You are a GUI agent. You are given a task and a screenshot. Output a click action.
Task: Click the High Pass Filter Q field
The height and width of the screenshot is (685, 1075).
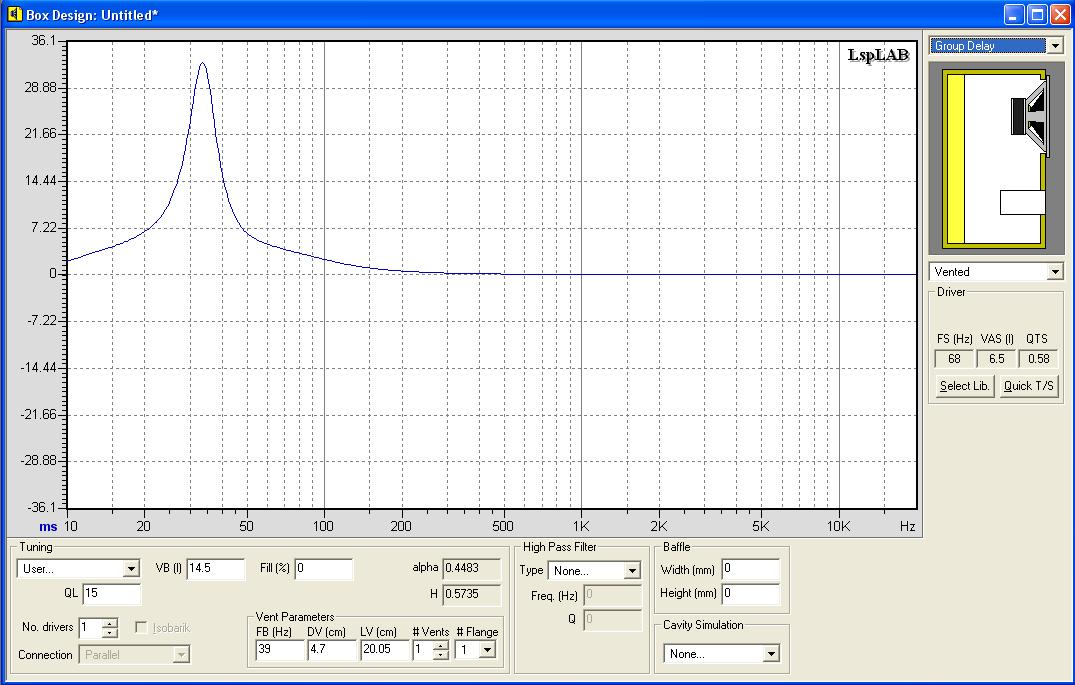tap(612, 620)
